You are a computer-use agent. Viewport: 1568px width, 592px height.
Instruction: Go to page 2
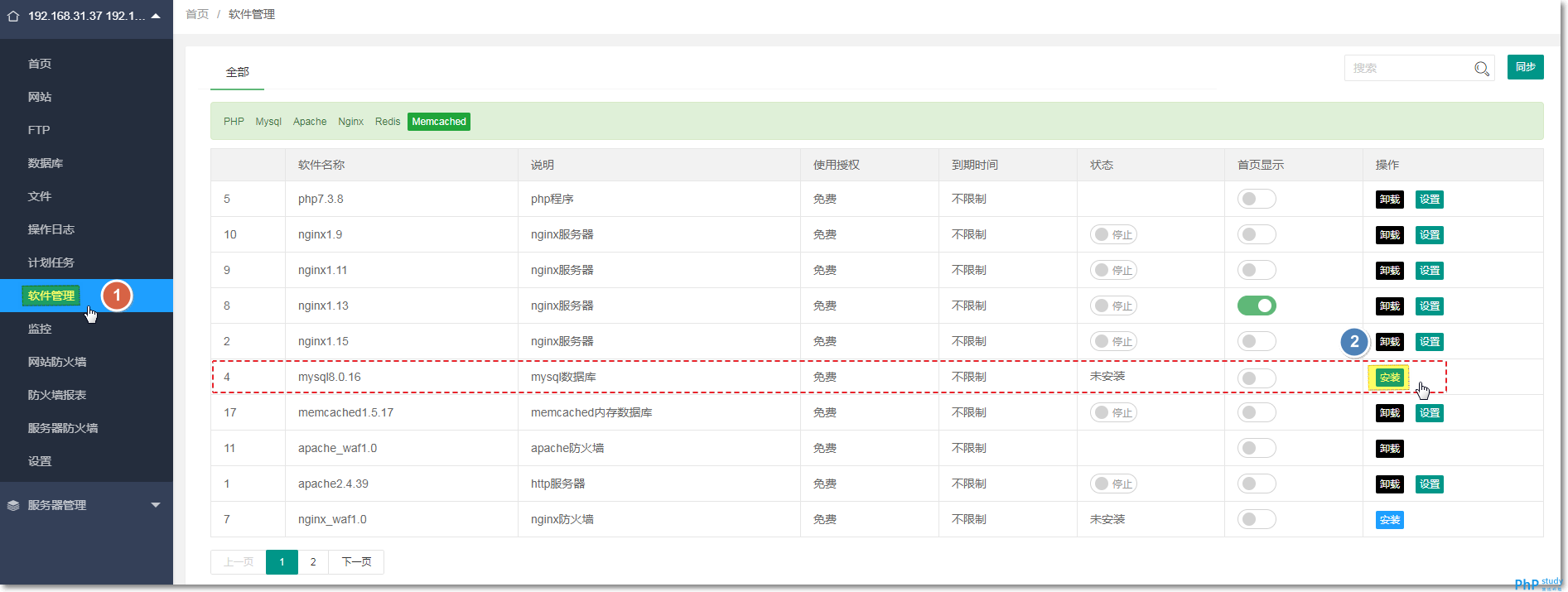pyautogui.click(x=313, y=562)
